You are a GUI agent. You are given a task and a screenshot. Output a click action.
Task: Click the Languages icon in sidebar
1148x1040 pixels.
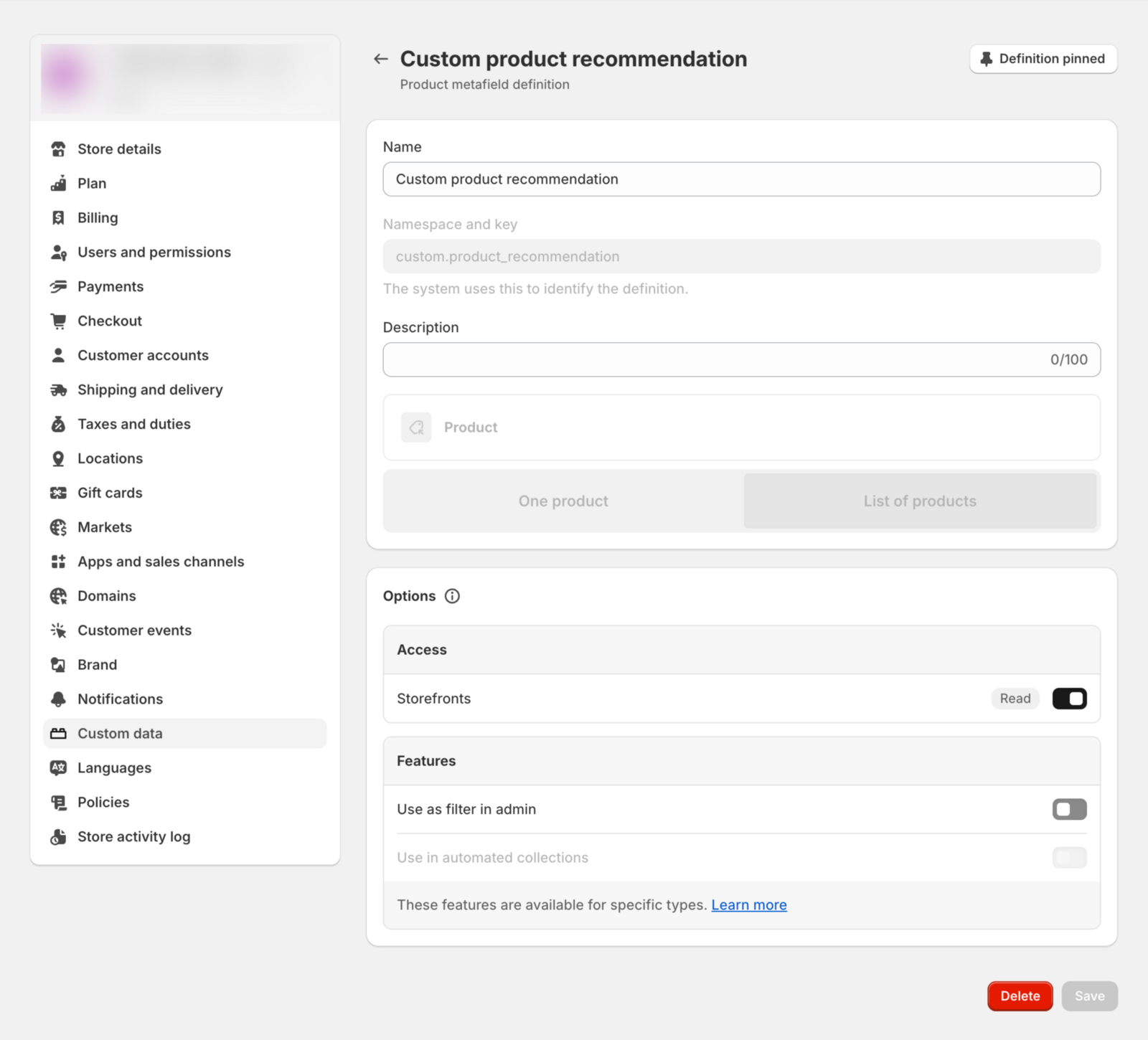point(59,768)
